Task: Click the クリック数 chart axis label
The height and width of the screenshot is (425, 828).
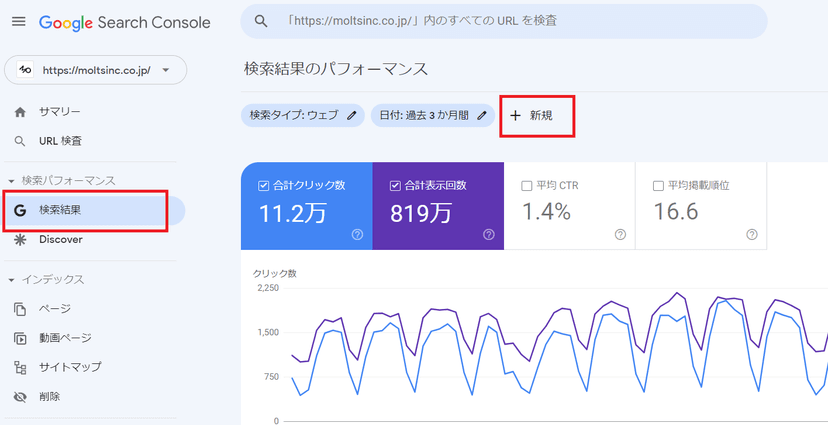Action: 274,273
